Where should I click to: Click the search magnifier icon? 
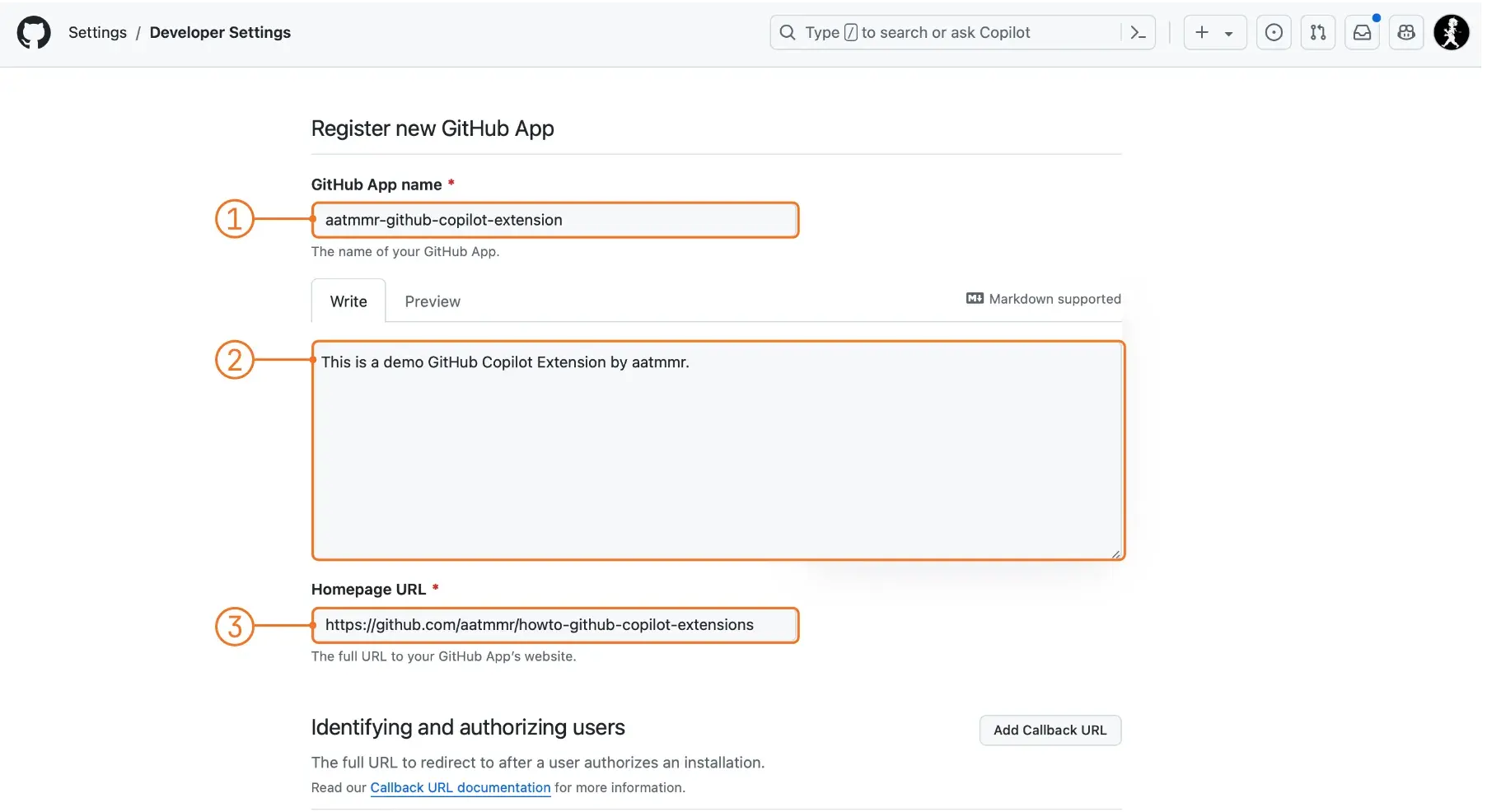tap(788, 32)
